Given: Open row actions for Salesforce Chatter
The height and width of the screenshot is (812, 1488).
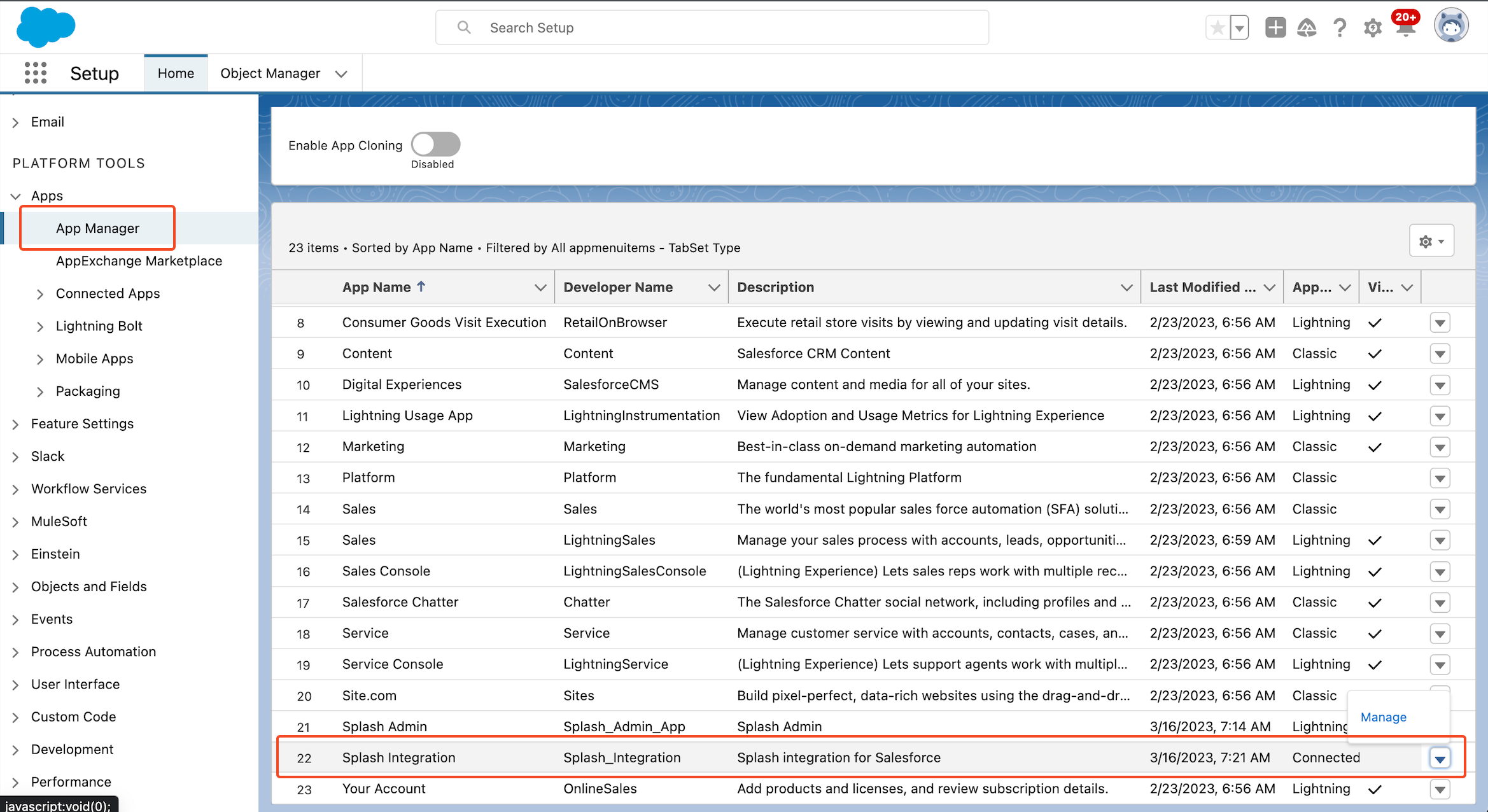Looking at the screenshot, I should click(1440, 603).
